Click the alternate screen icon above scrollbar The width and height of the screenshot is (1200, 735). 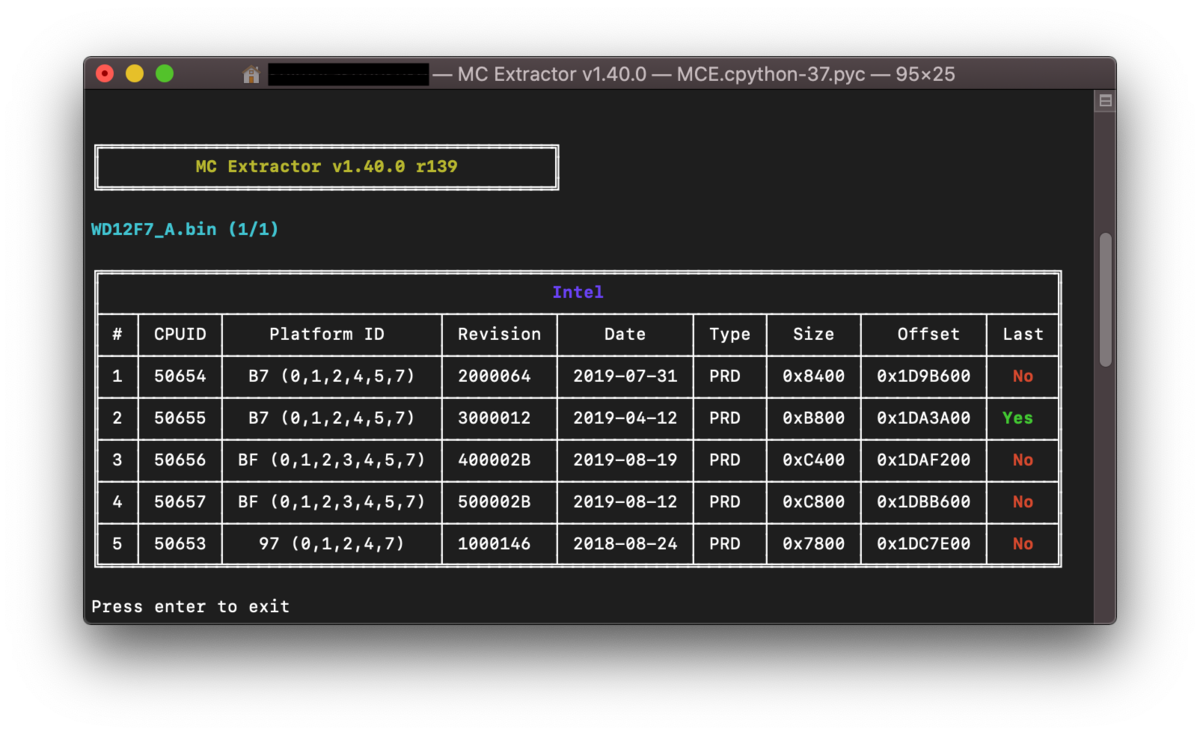point(1105,101)
